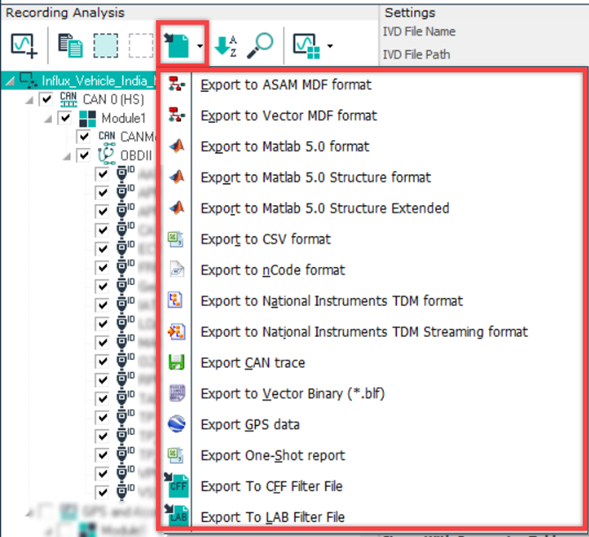
Task: Click the sort A to Z icon
Action: coord(225,46)
